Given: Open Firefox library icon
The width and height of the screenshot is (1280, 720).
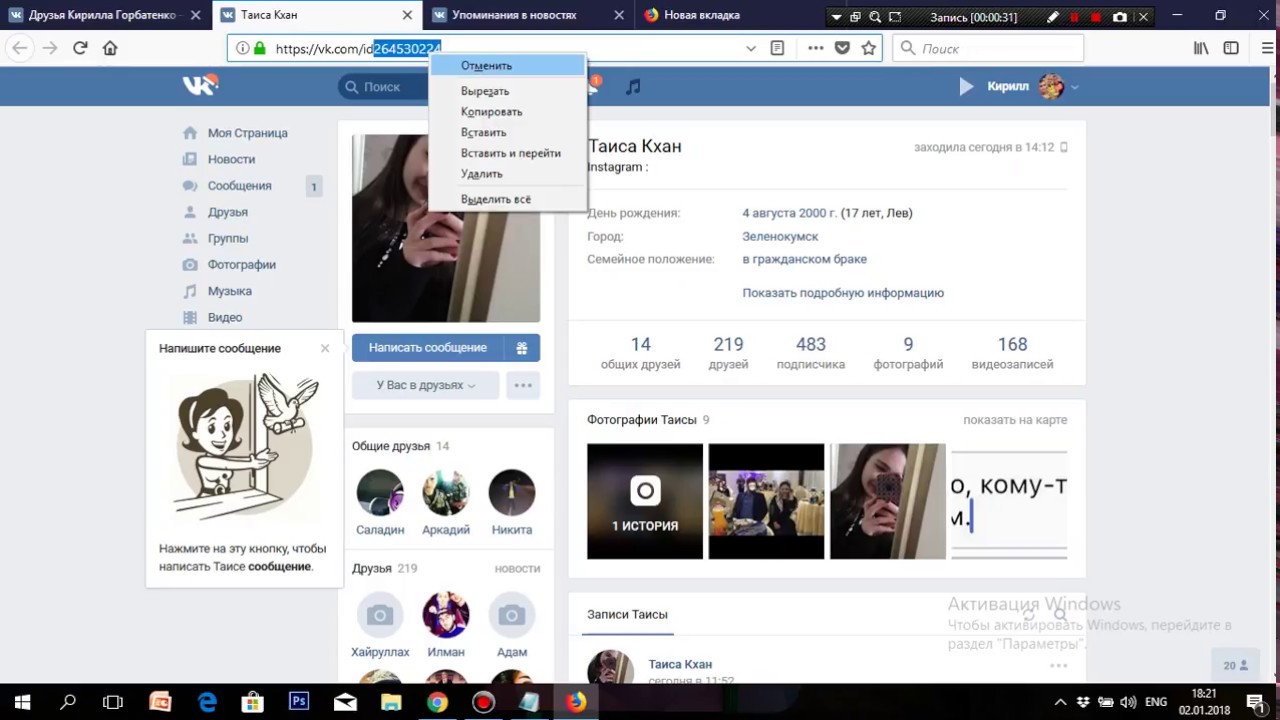Looking at the screenshot, I should click(1201, 48).
